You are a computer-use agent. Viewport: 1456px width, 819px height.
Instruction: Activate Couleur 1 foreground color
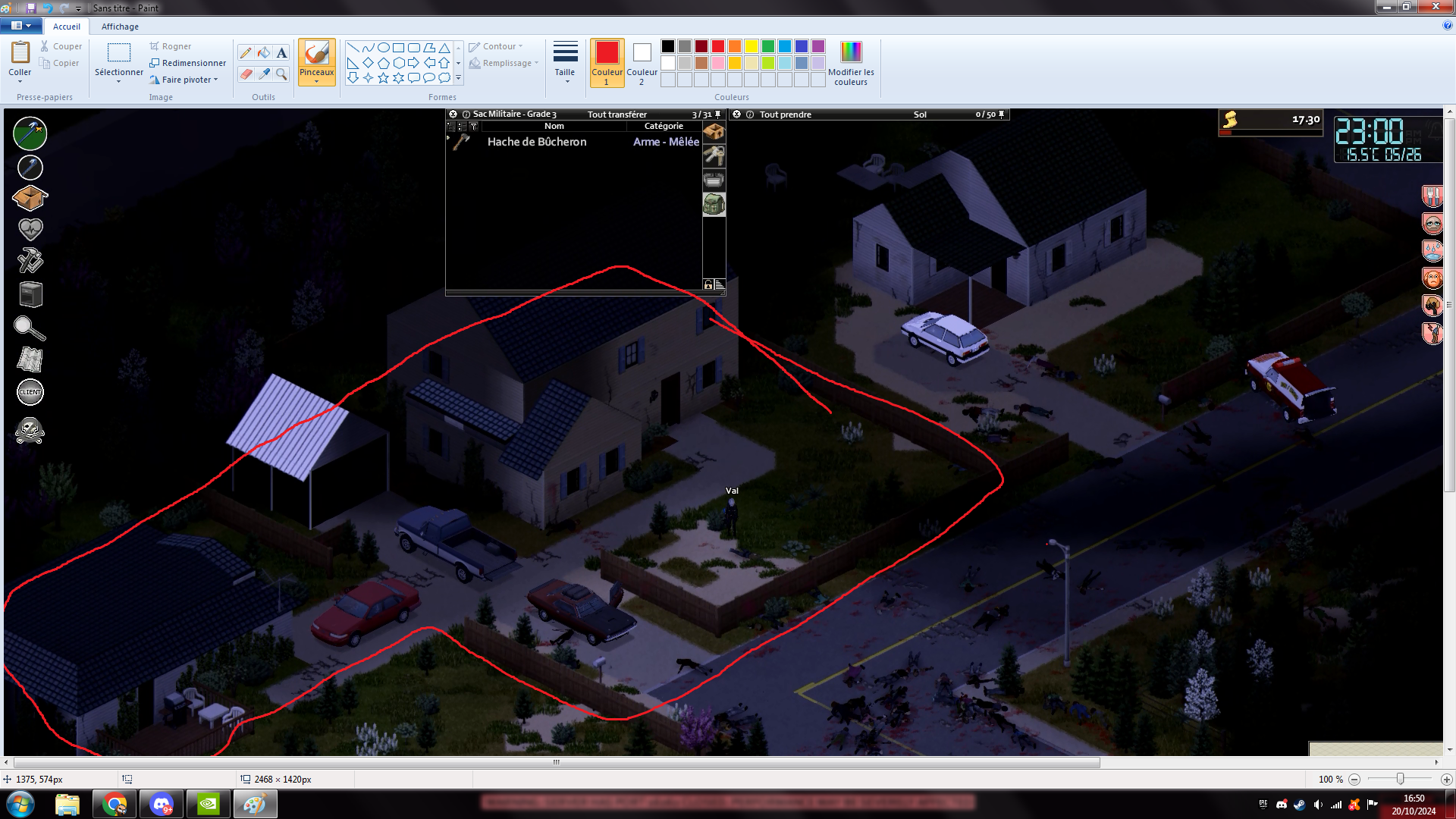pos(607,62)
